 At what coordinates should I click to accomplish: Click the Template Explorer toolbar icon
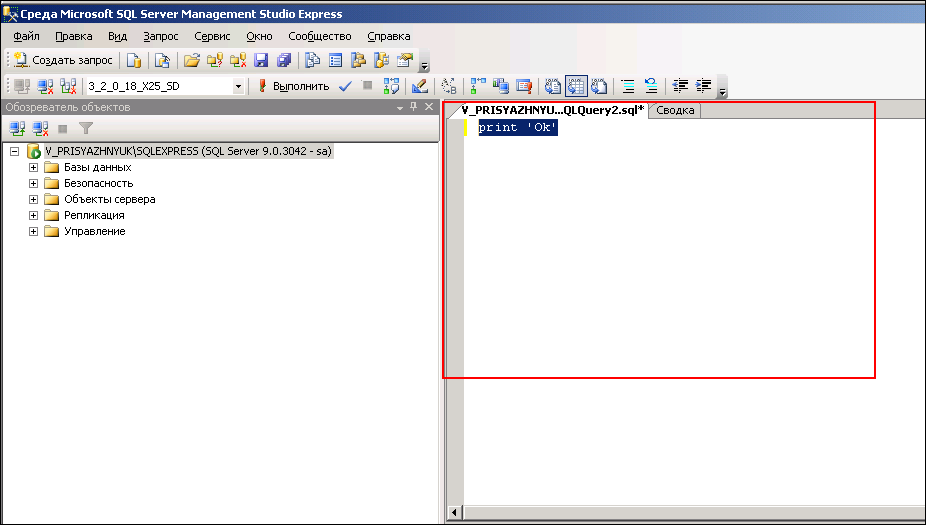[x=382, y=60]
